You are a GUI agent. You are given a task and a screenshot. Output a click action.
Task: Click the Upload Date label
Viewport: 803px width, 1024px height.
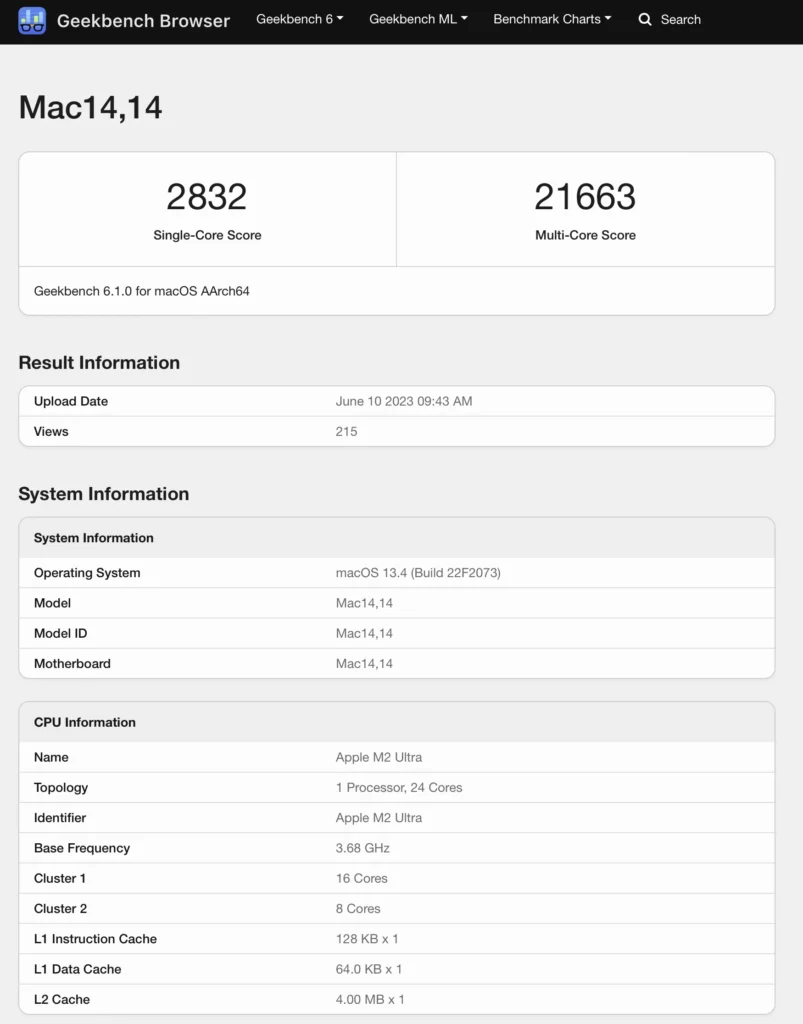[x=71, y=401]
